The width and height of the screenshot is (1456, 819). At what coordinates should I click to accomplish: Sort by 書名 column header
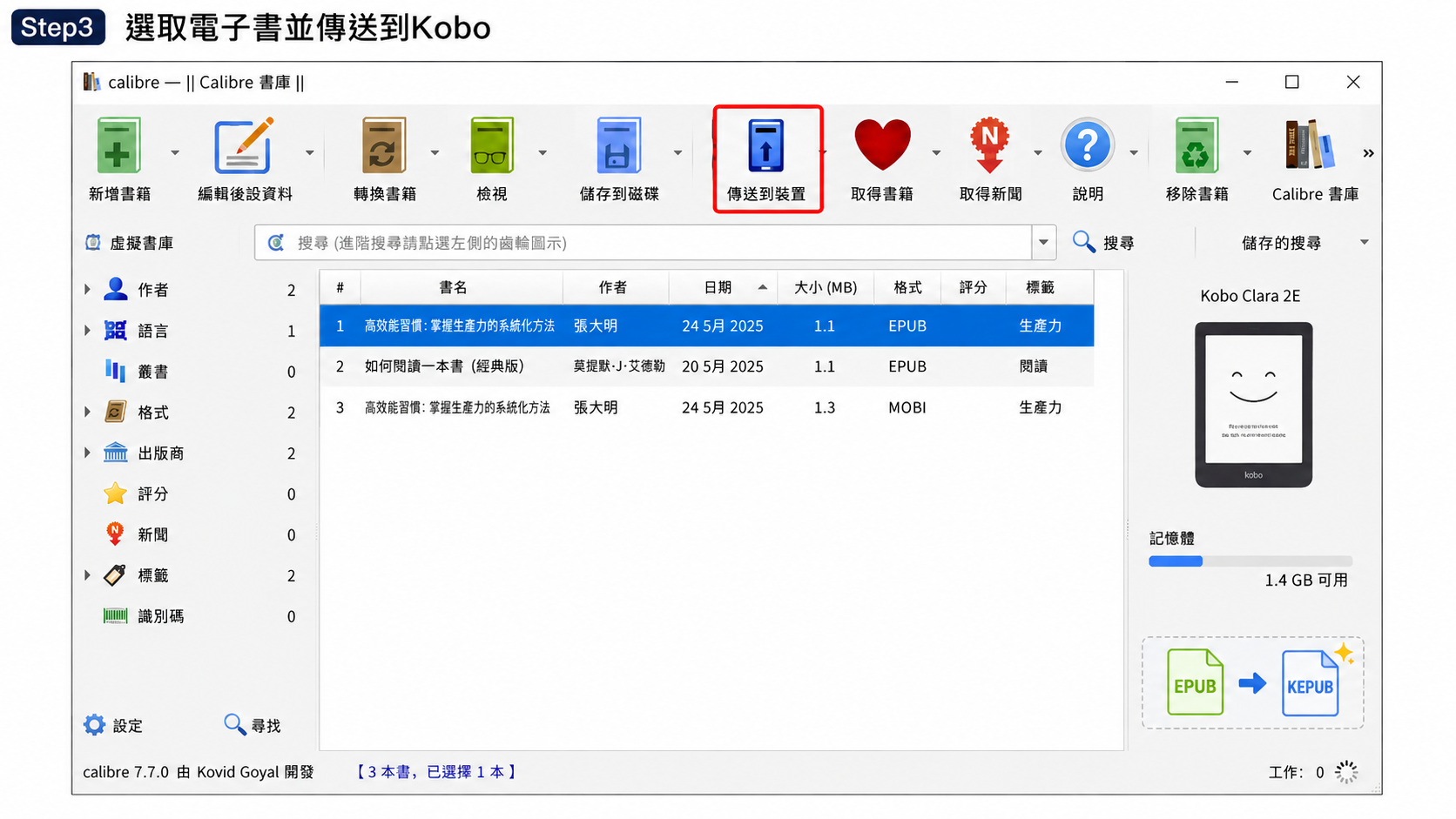point(453,287)
